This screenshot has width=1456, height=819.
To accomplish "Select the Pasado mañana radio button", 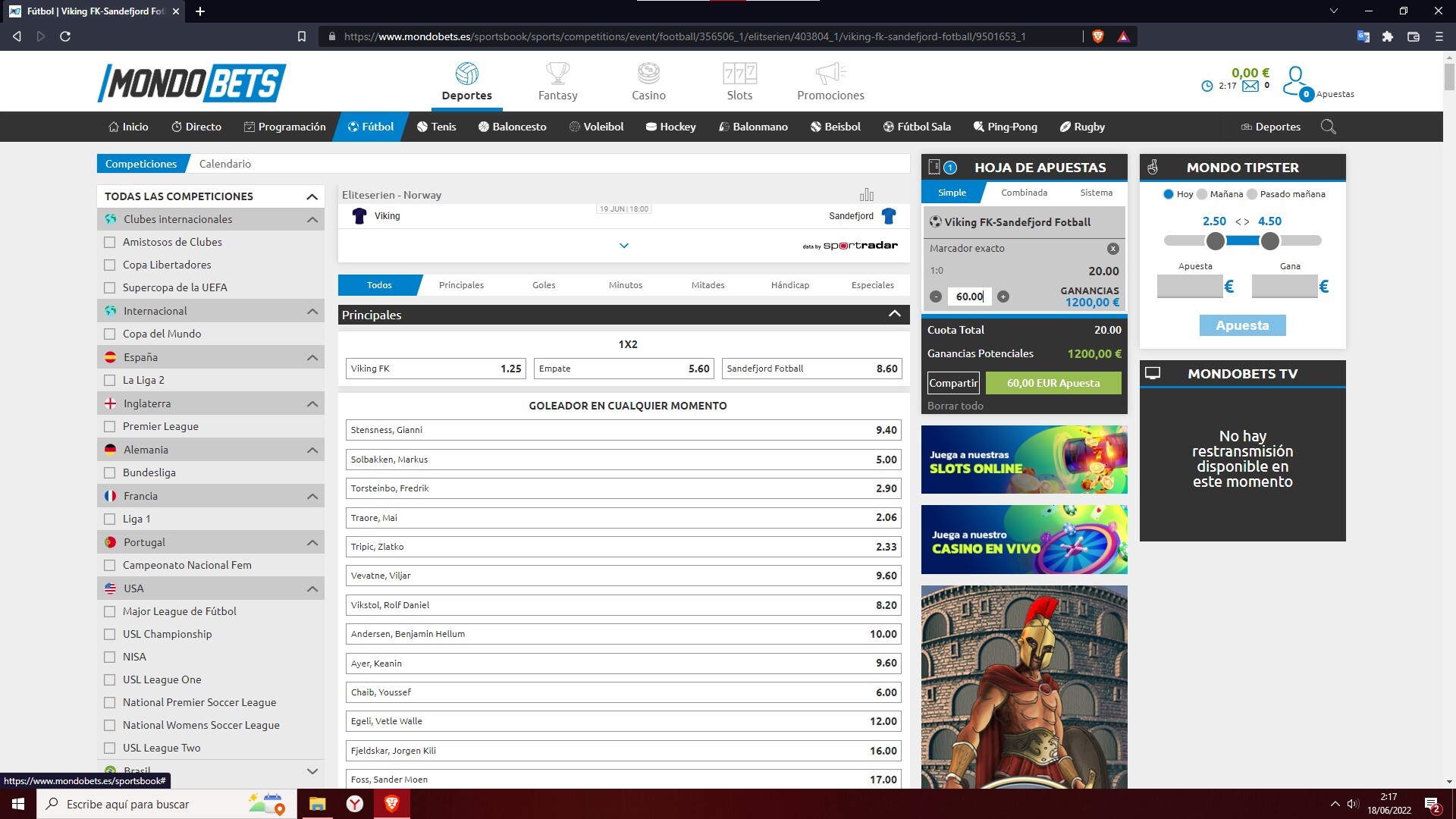I will click(x=1252, y=194).
